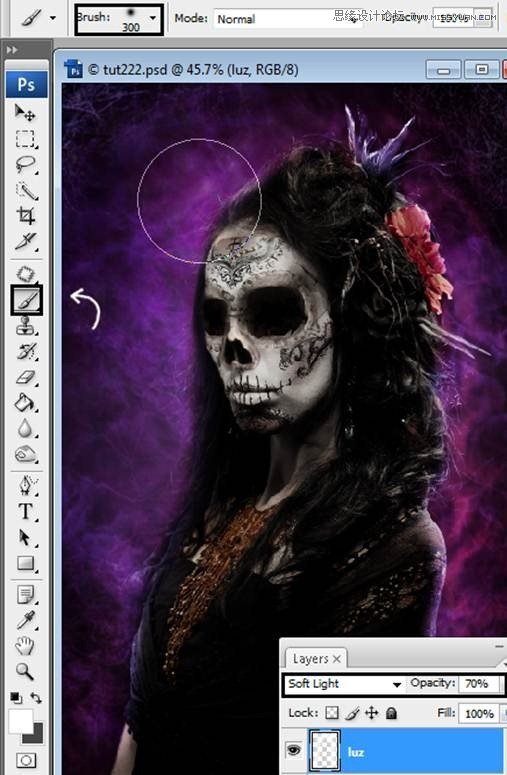Viewport: 507px width, 775px height.
Task: Select the Spot Healing Brush tool
Action: tap(25, 274)
